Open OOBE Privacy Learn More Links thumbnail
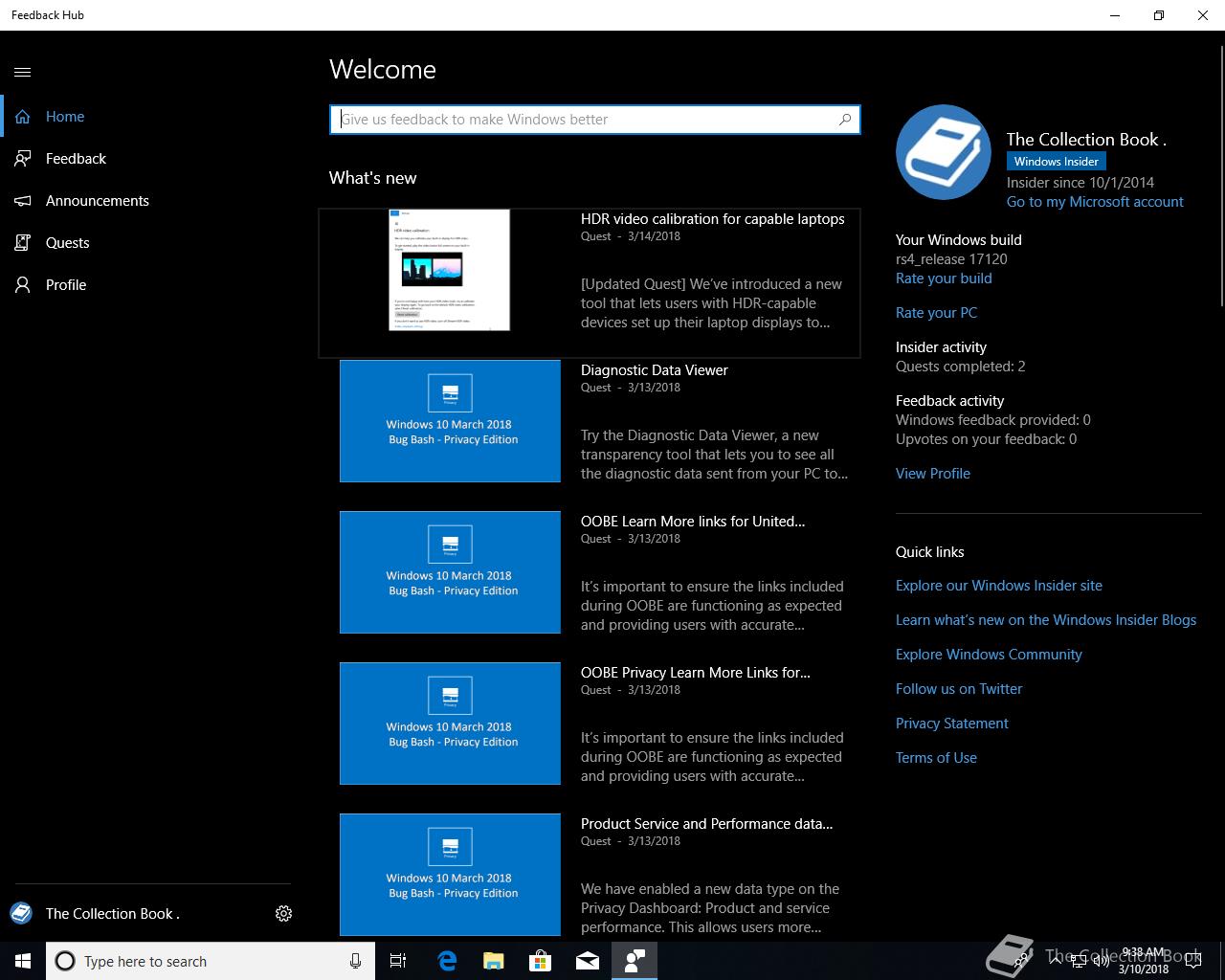Viewport: 1225px width, 980px height. 450,724
